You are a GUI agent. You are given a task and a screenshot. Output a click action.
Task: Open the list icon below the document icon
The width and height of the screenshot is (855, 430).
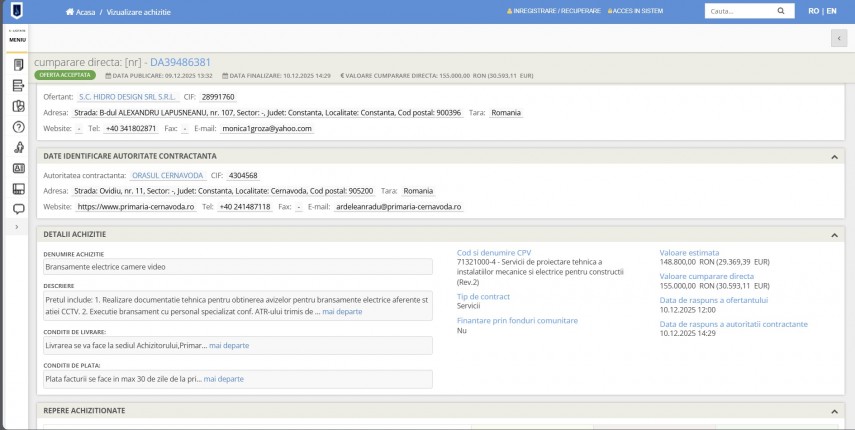[x=18, y=86]
